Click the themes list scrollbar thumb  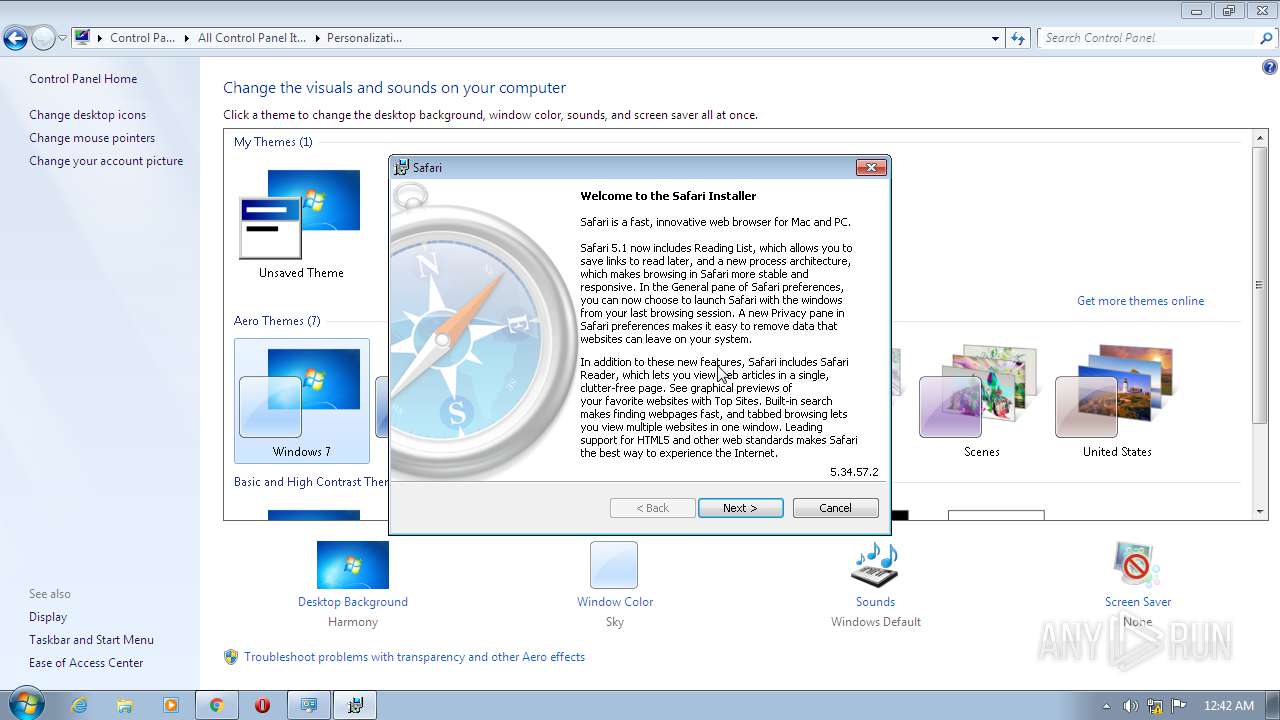point(1259,285)
